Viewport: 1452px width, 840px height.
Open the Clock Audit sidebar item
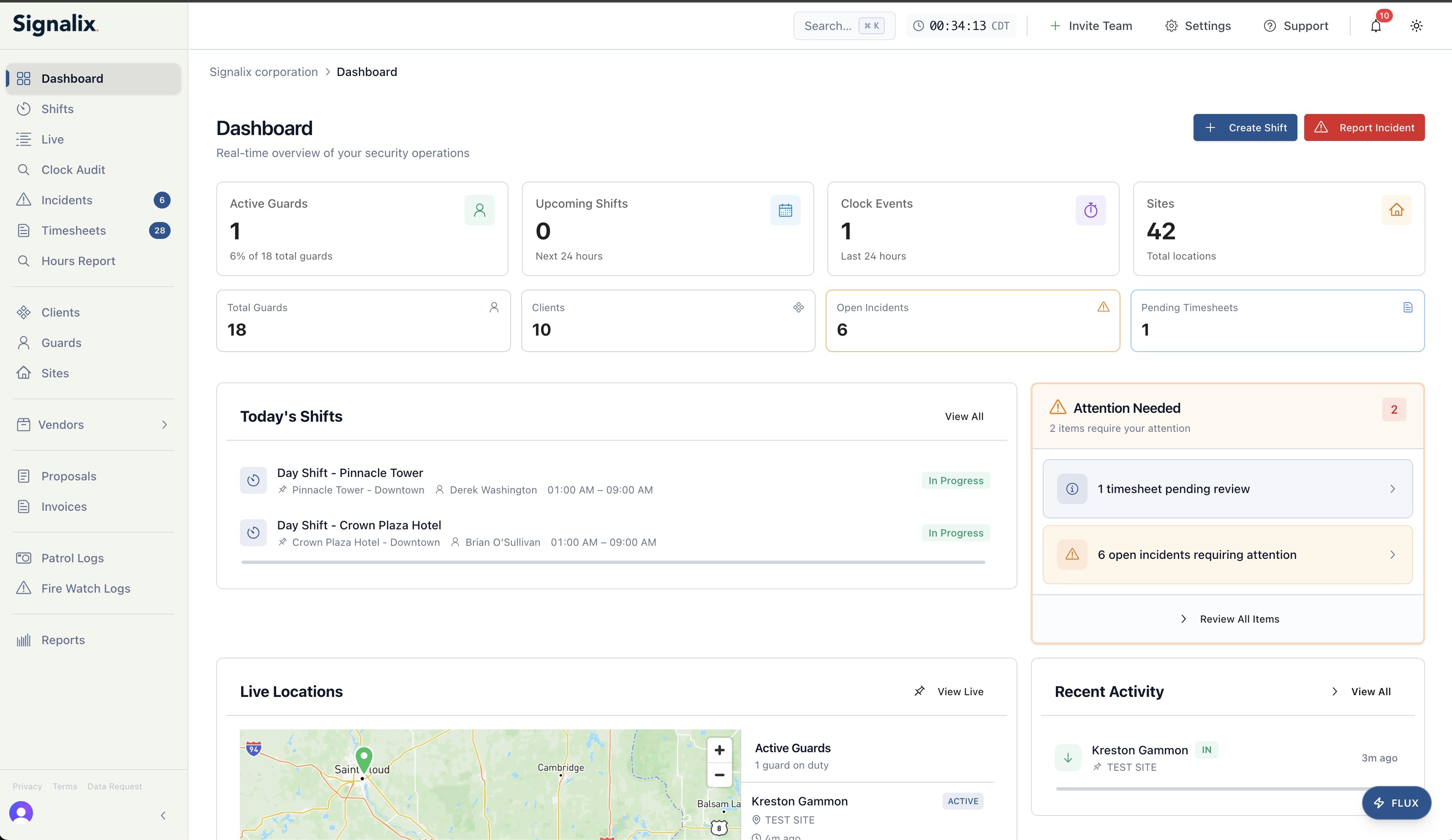click(73, 170)
